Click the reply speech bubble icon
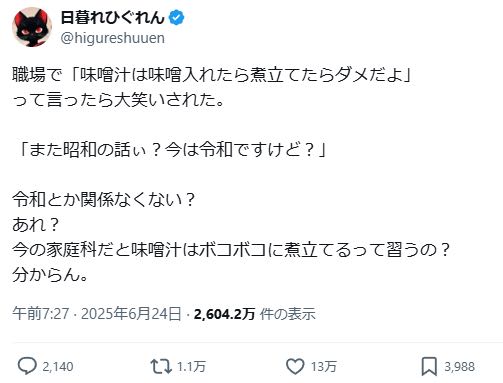This screenshot has height=383, width=503. [27, 366]
